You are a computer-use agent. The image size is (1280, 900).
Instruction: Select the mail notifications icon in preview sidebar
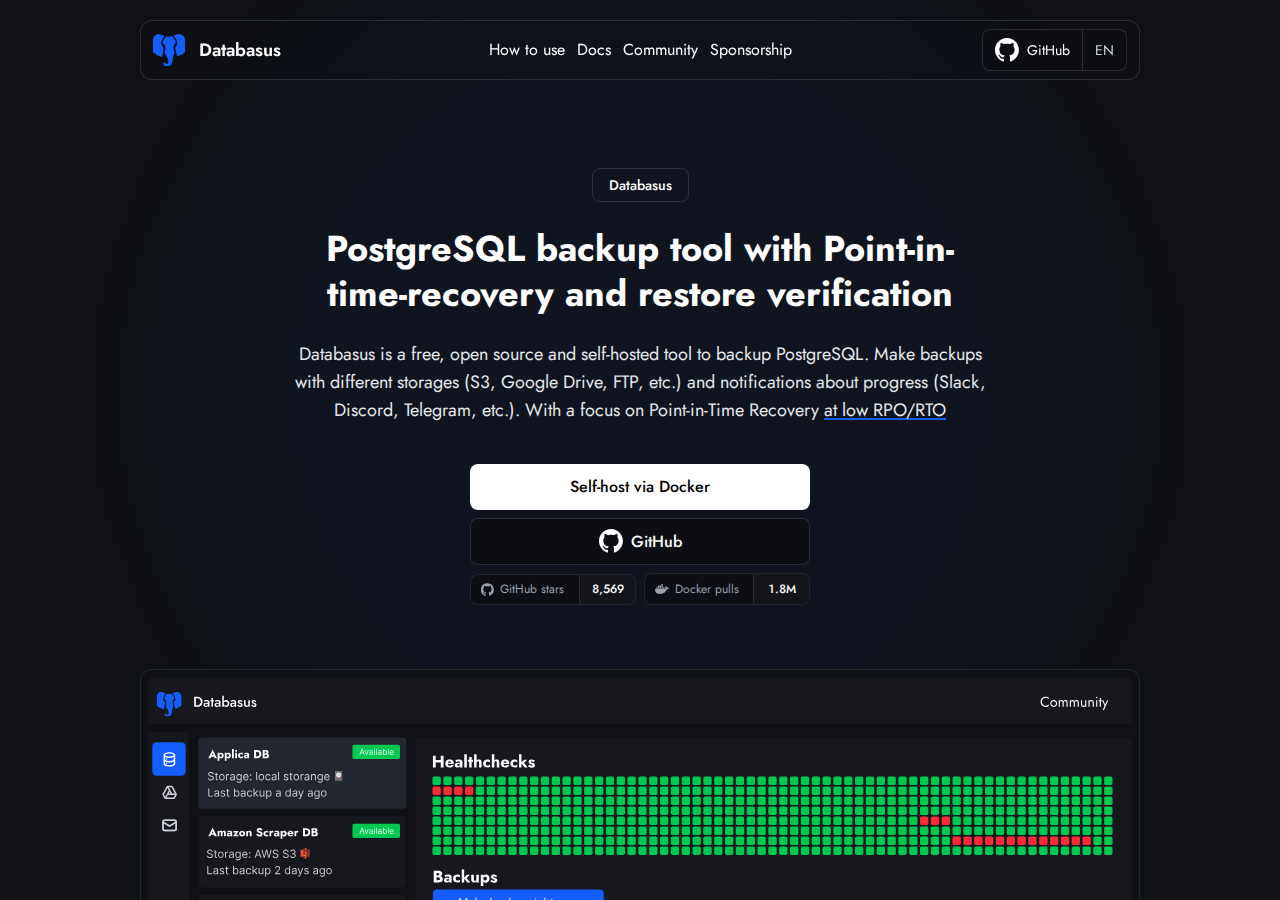tap(169, 825)
